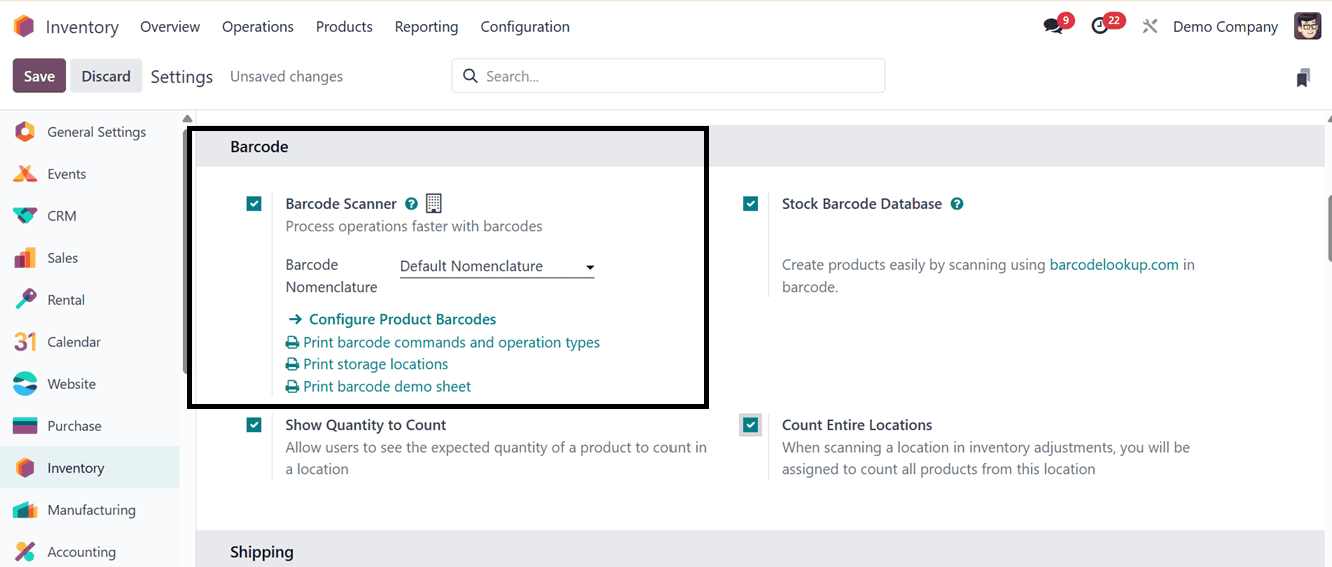Click the Rental key icon
1332x567 pixels.
tap(25, 300)
